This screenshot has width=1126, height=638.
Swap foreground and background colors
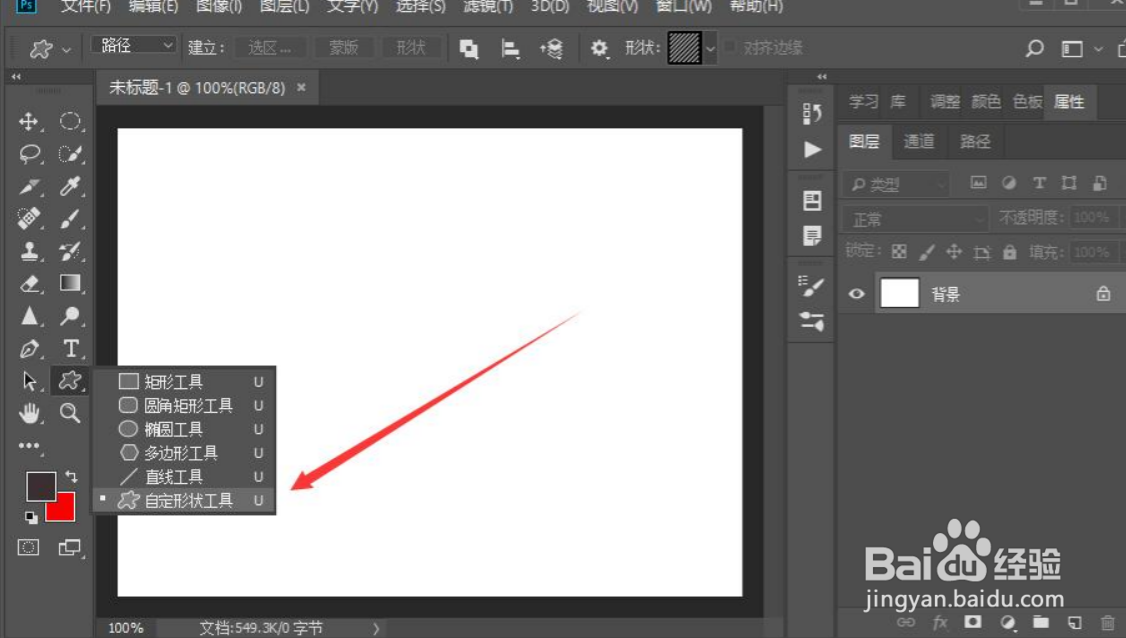(x=71, y=476)
